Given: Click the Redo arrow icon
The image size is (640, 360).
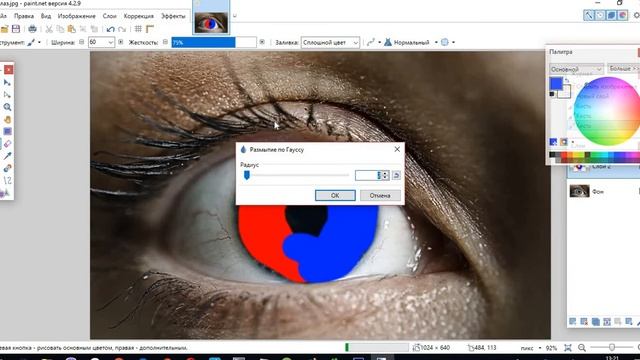Looking at the screenshot, I should 122,29.
